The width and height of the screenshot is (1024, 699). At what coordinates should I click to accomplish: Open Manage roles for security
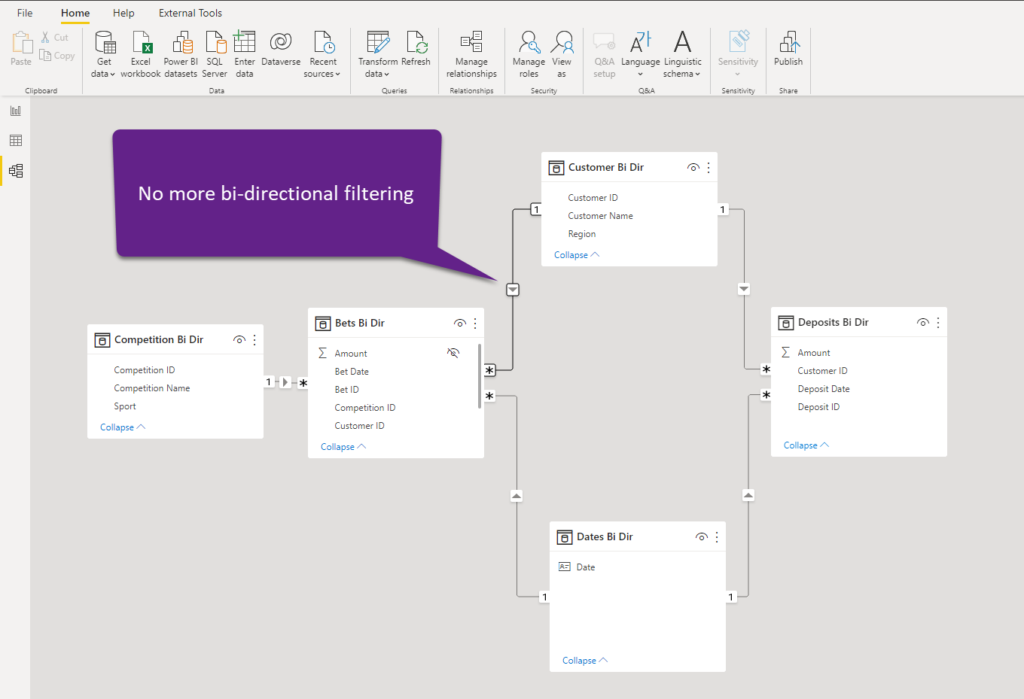click(x=528, y=55)
